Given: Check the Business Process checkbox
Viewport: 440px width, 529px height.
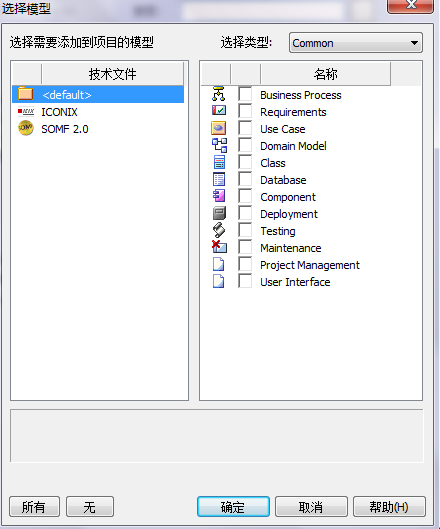Looking at the screenshot, I should pyautogui.click(x=245, y=94).
